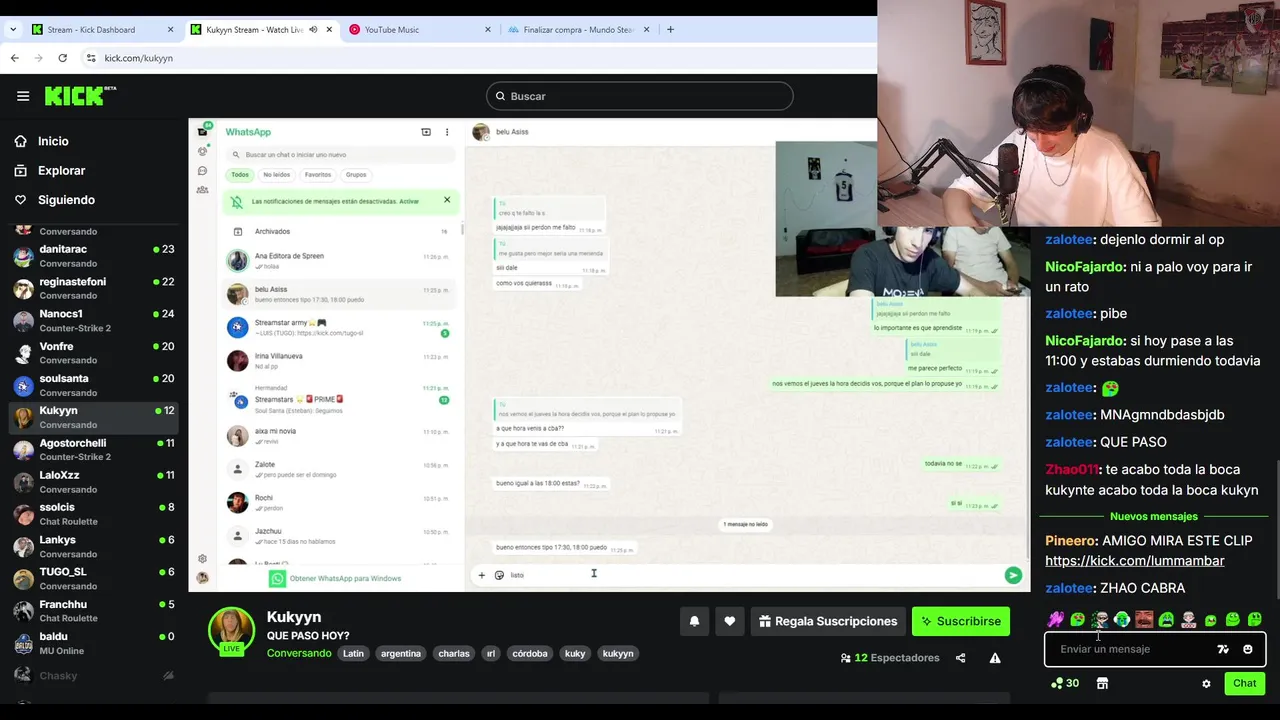Click the Suscribirse button
Screen dimensions: 1280x720
(x=961, y=621)
